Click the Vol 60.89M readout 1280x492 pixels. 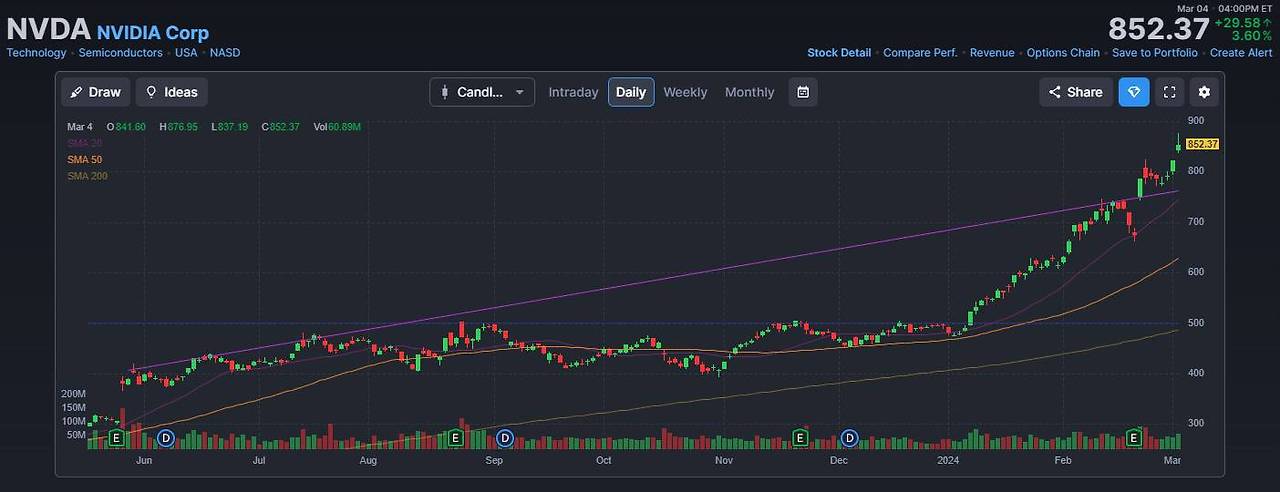[x=337, y=127]
